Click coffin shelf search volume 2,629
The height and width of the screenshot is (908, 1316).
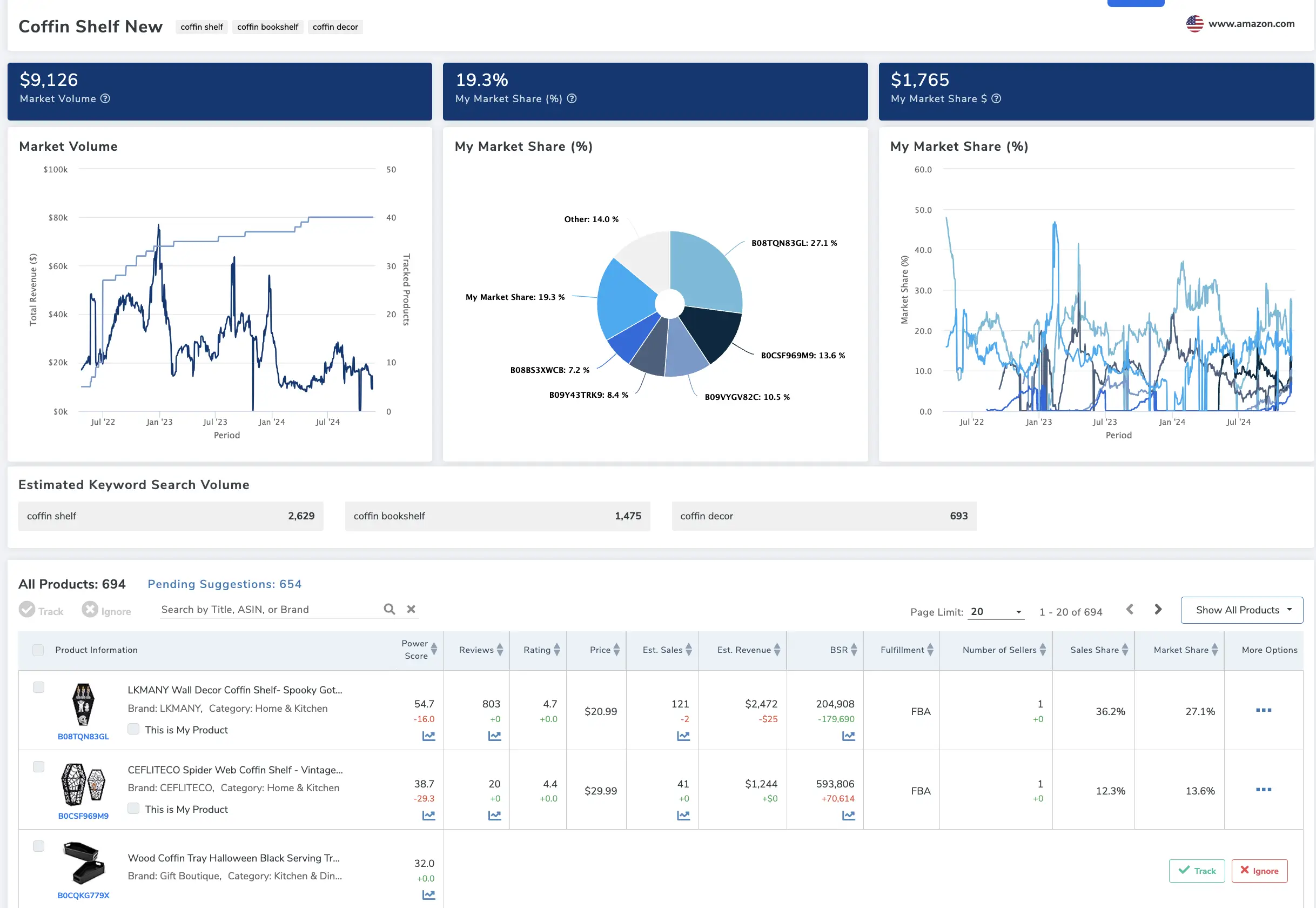pyautogui.click(x=171, y=516)
